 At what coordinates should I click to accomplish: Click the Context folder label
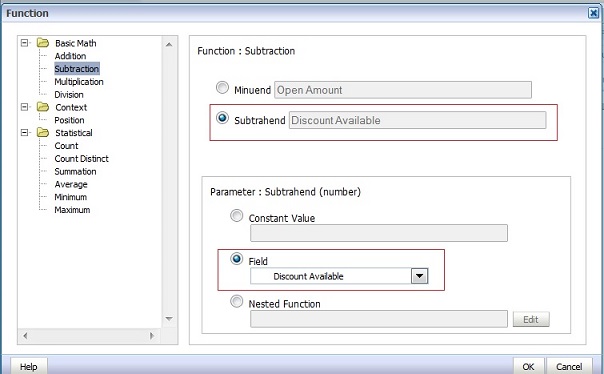point(71,107)
